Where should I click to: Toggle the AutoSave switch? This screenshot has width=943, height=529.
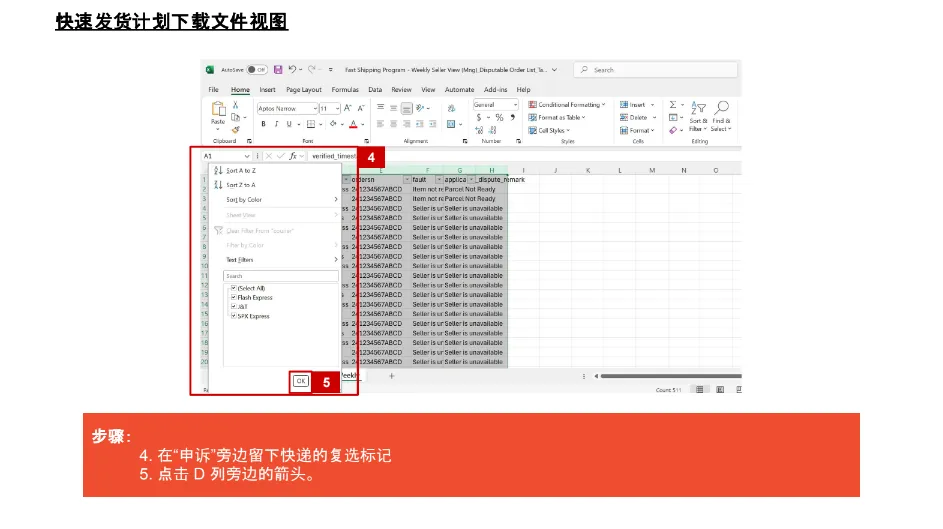[257, 70]
